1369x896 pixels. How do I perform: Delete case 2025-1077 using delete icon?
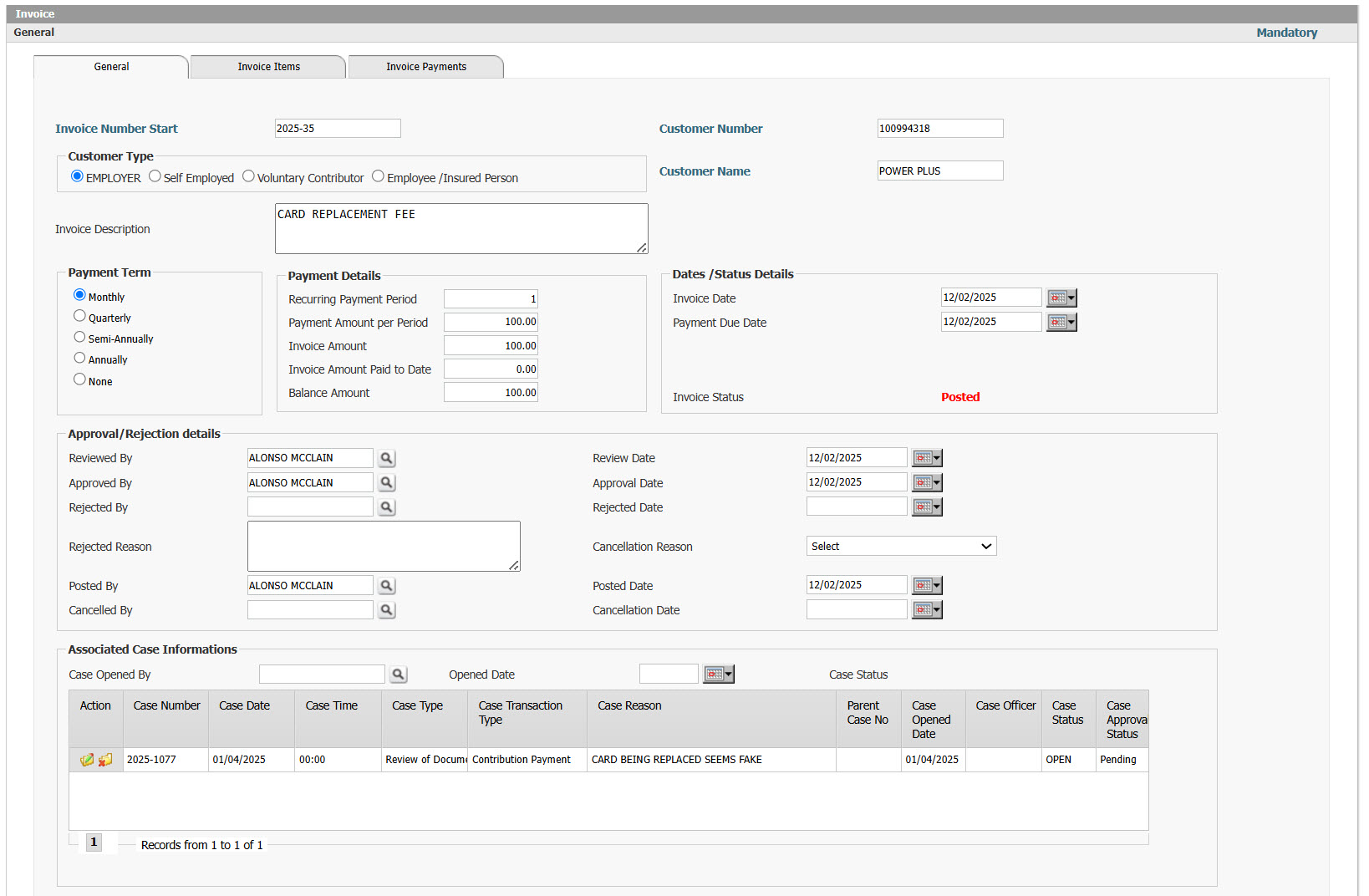(x=105, y=760)
